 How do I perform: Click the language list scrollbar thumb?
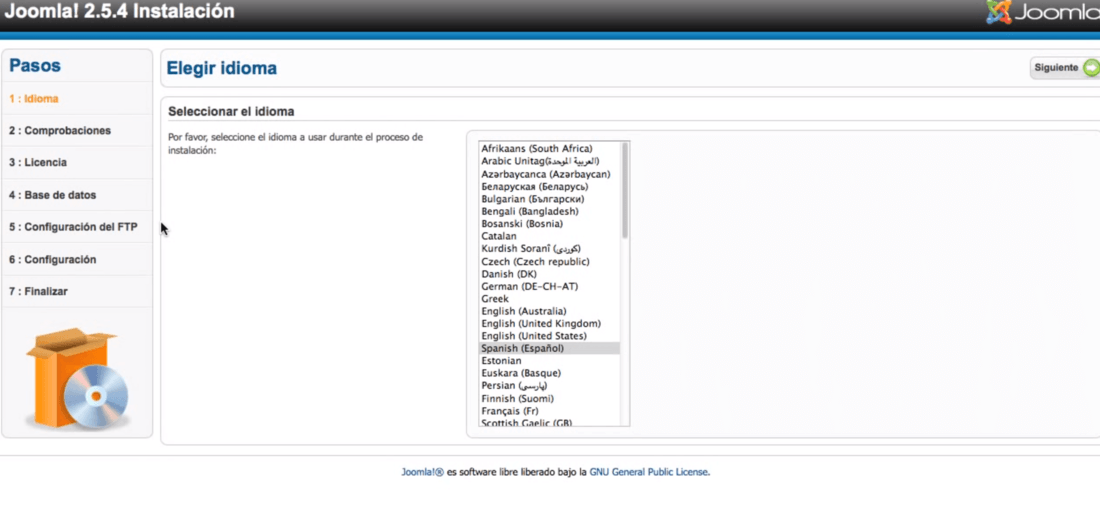pos(624,191)
